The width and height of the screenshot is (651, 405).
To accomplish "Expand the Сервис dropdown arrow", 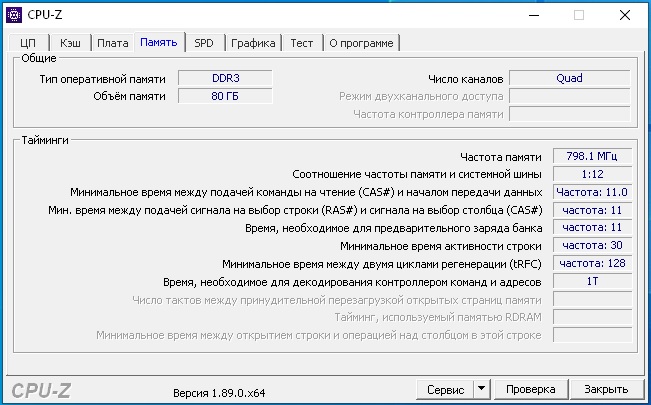I will (482, 390).
